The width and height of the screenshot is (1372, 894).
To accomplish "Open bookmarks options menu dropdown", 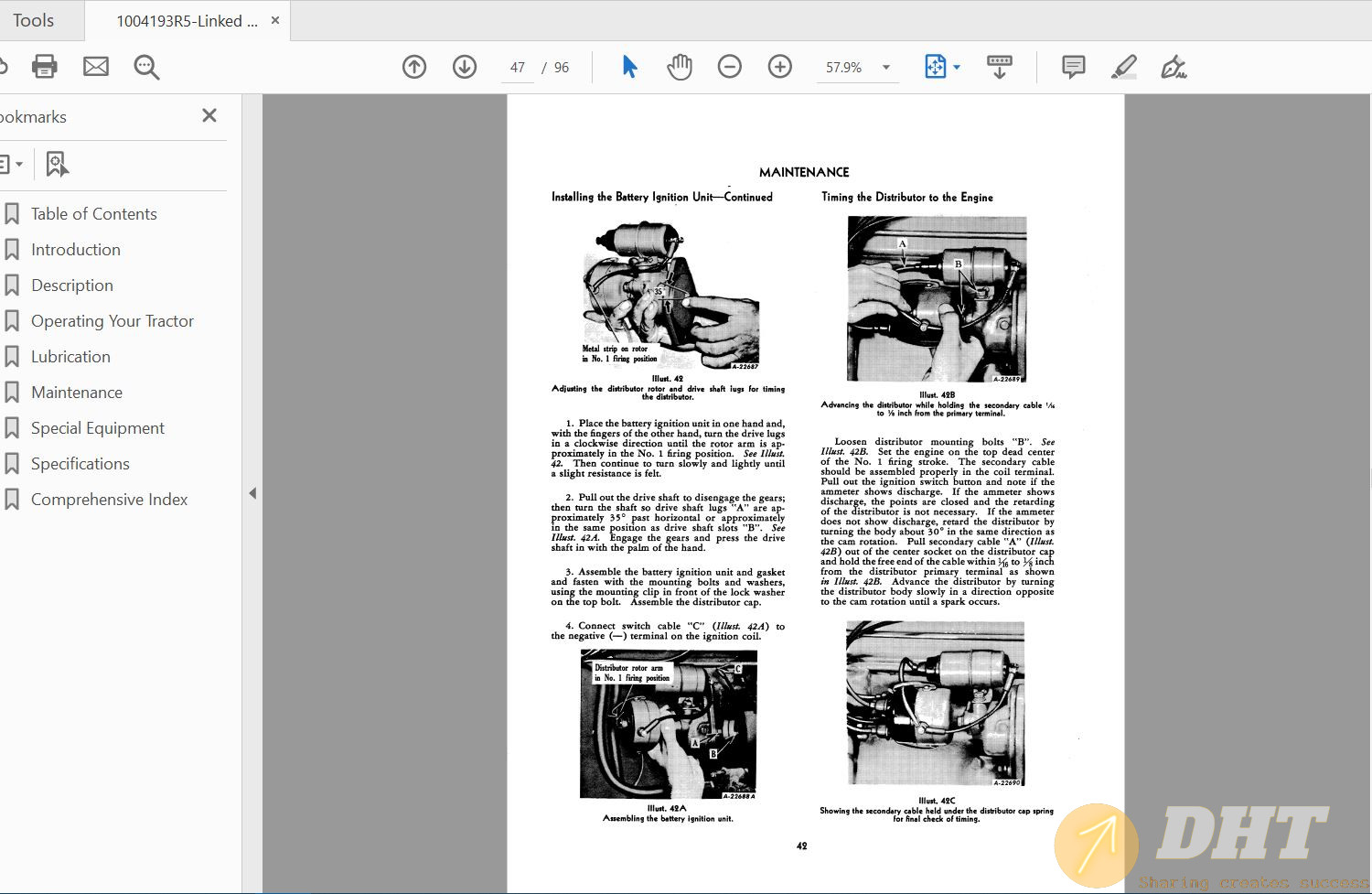I will pyautogui.click(x=12, y=165).
